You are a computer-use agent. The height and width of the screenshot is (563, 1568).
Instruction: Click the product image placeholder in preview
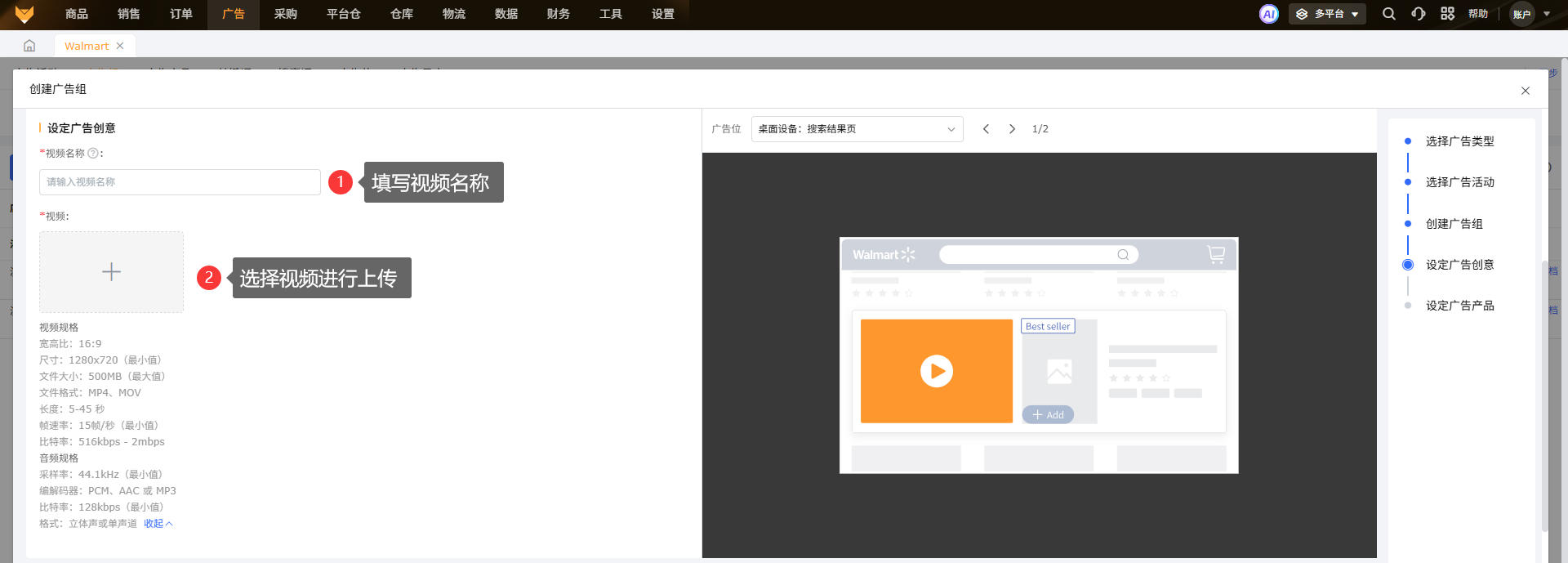[1059, 372]
